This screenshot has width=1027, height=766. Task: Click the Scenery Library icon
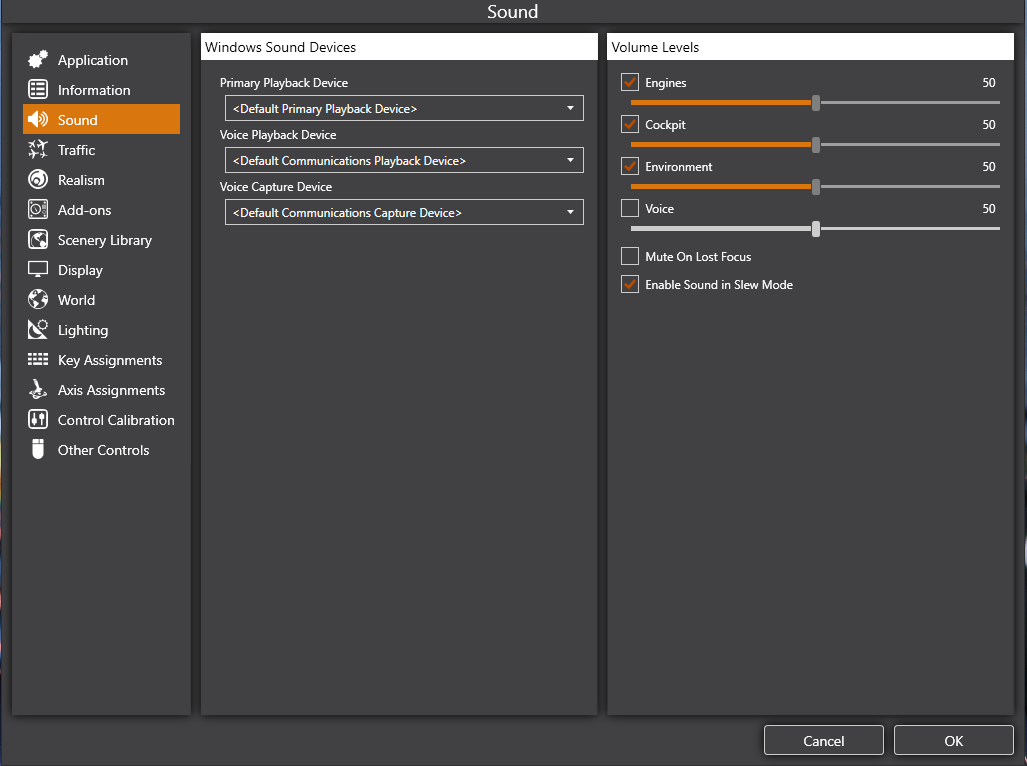pyautogui.click(x=38, y=240)
